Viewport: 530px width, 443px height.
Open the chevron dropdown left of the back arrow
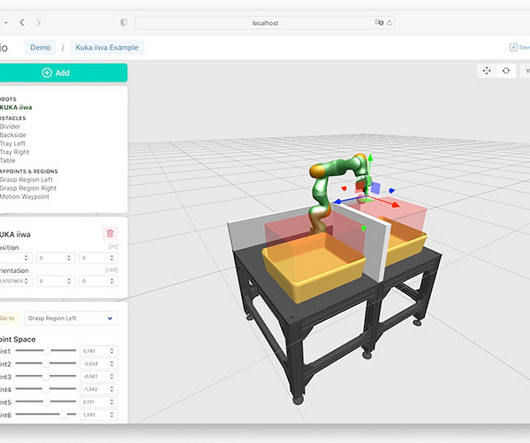[6, 23]
